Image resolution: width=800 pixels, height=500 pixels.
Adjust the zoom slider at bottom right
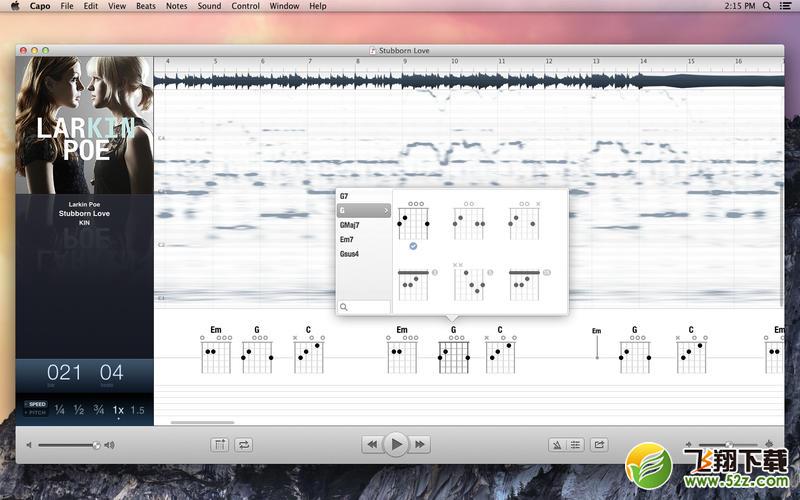(729, 444)
